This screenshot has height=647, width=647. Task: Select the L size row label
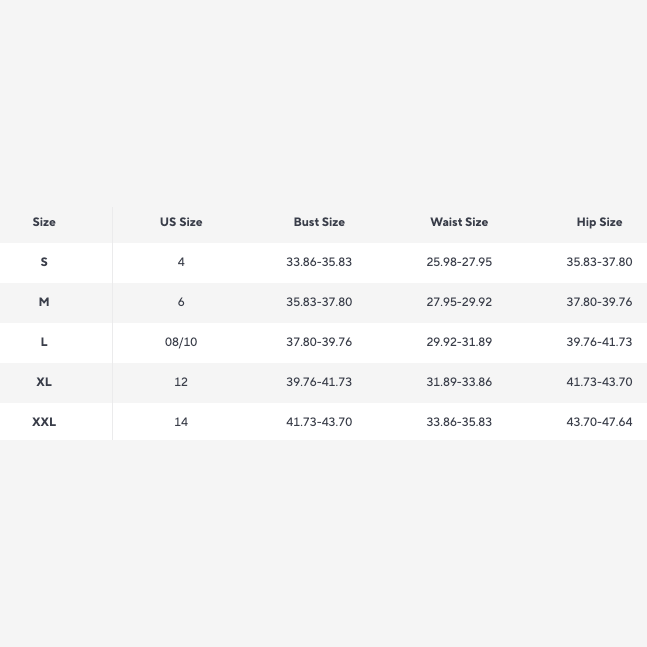click(44, 342)
